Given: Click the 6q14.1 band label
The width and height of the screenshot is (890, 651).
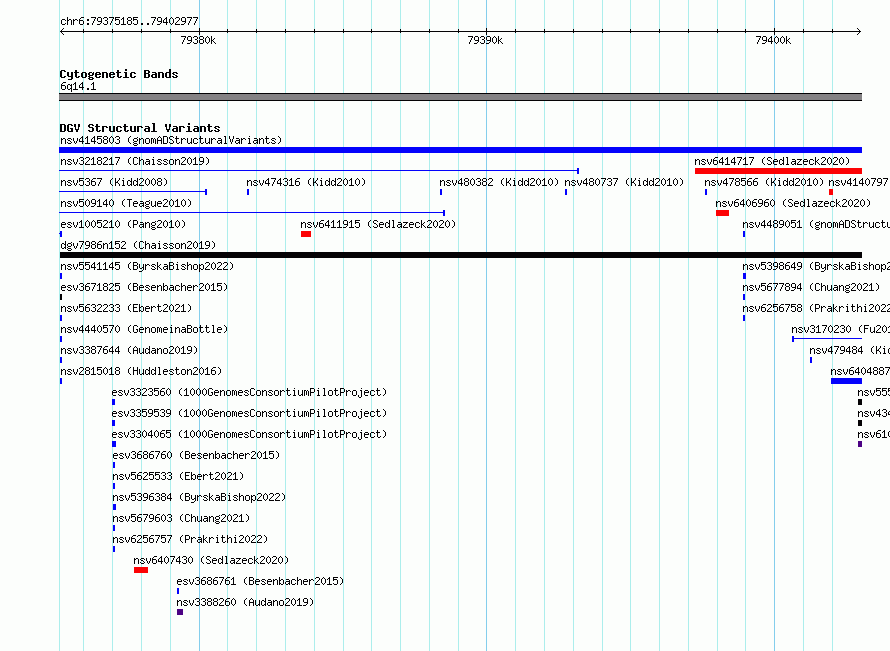Looking at the screenshot, I should (78, 86).
